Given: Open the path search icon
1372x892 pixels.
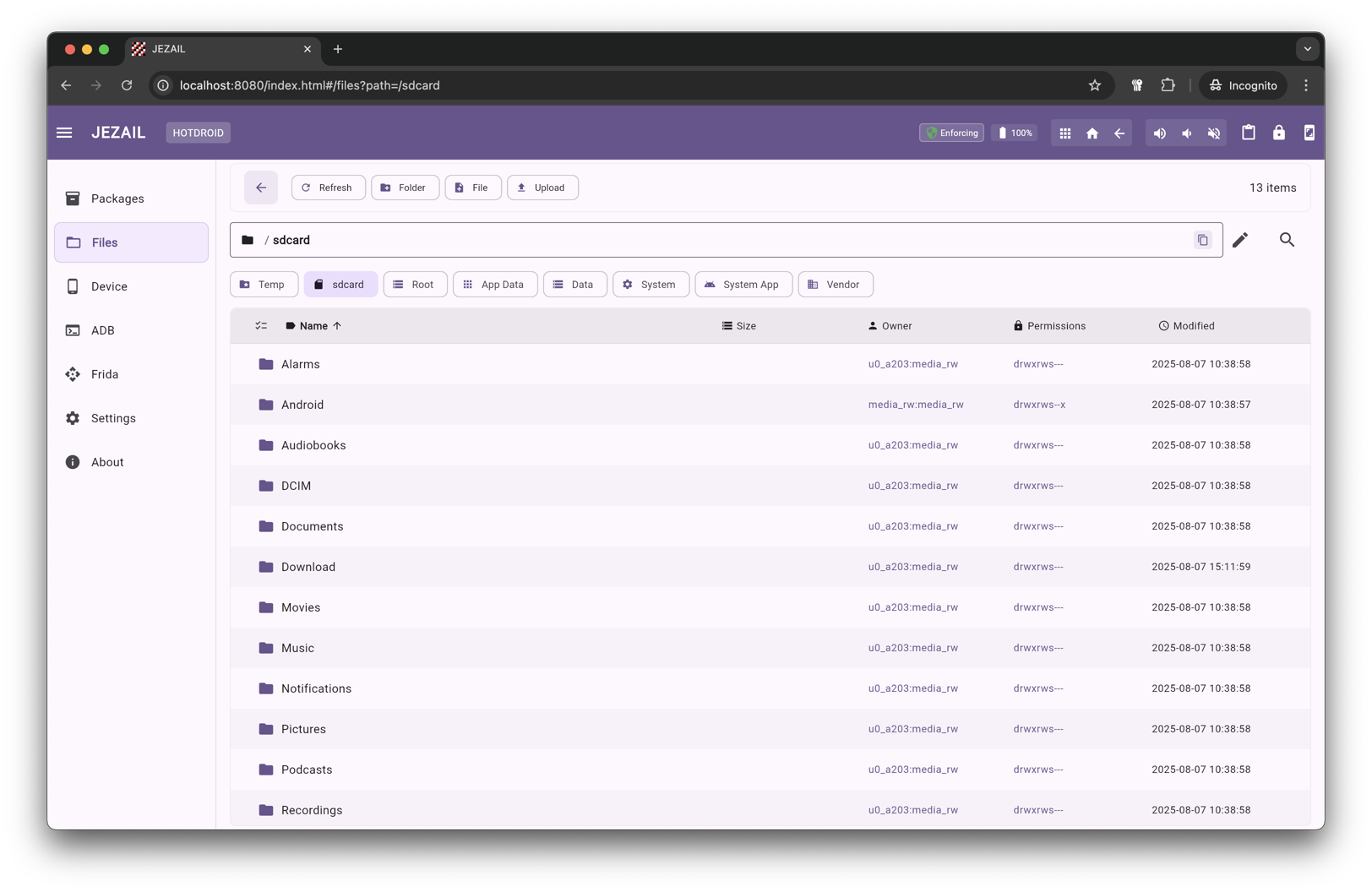Looking at the screenshot, I should (1287, 240).
